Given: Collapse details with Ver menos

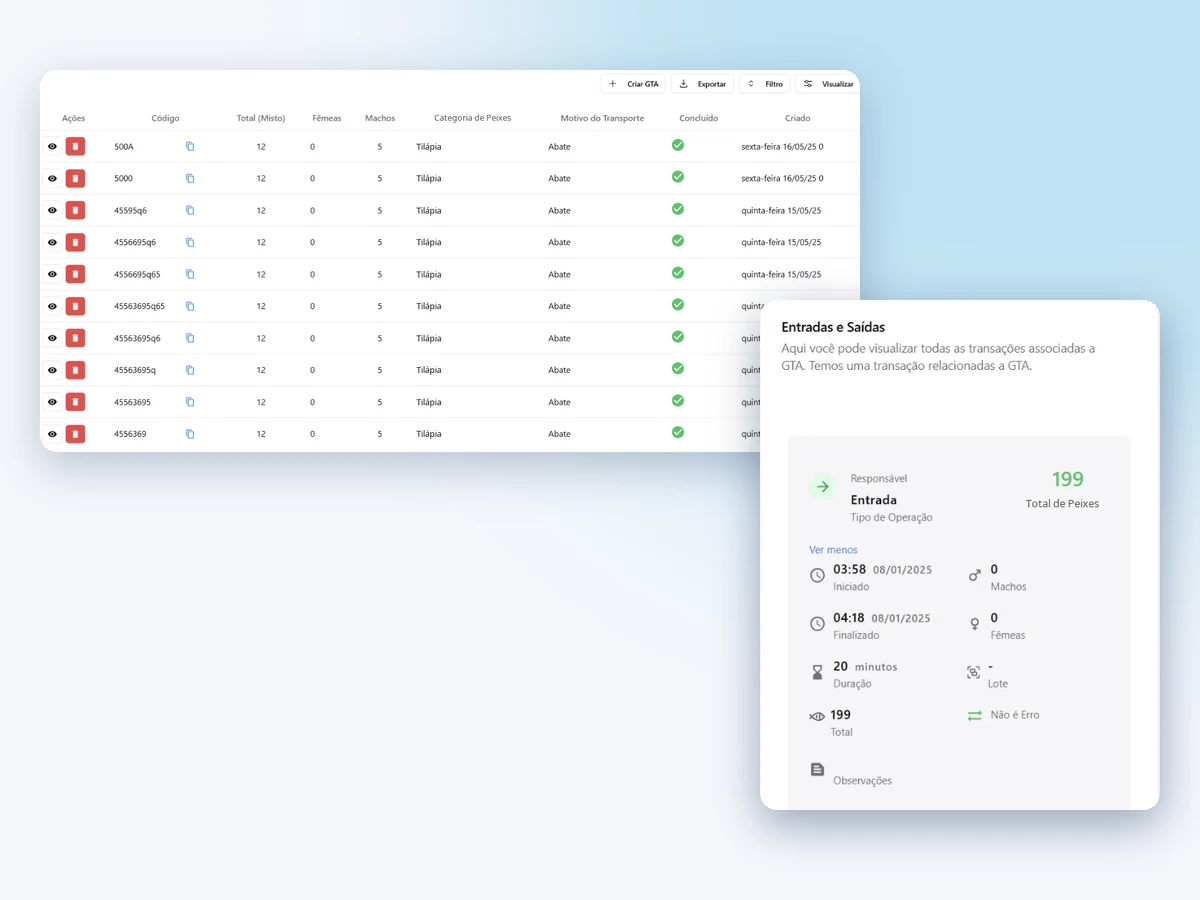Looking at the screenshot, I should (833, 550).
